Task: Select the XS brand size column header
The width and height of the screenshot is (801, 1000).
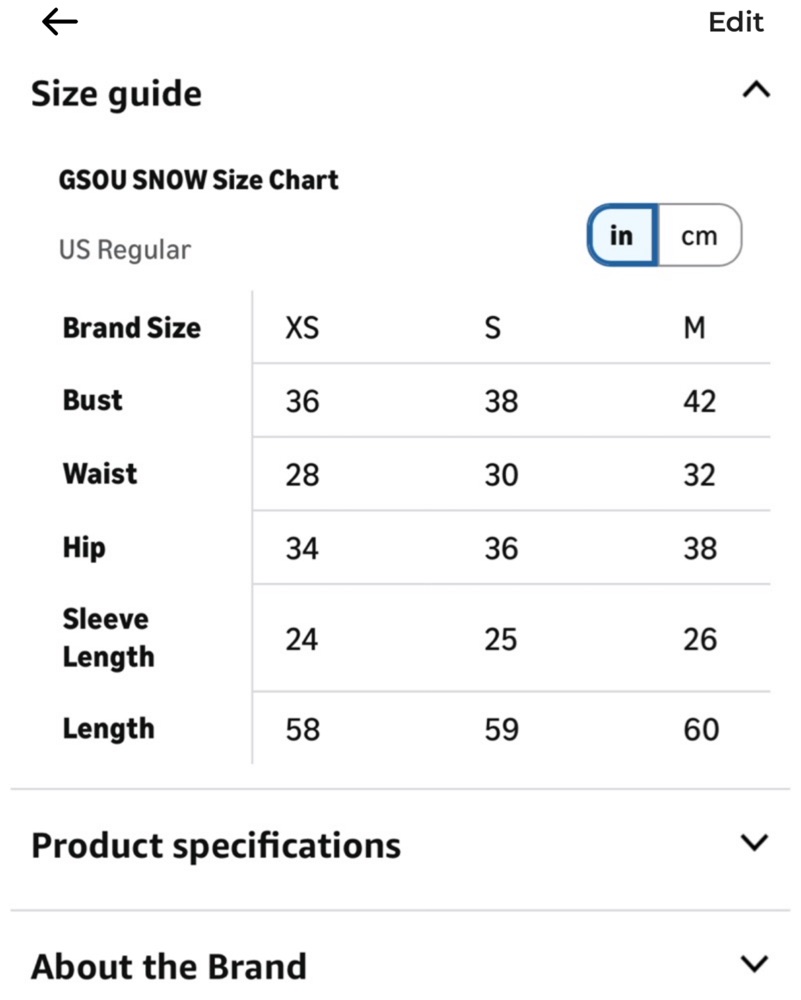Action: 302,328
